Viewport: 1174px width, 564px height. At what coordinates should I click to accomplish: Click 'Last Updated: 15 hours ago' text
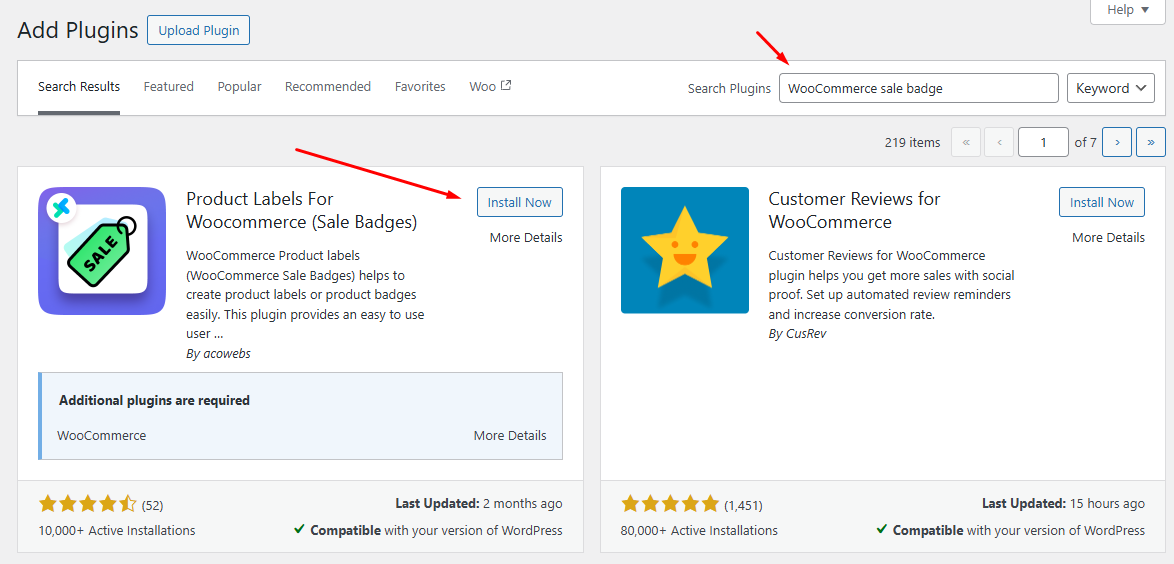tap(1063, 503)
